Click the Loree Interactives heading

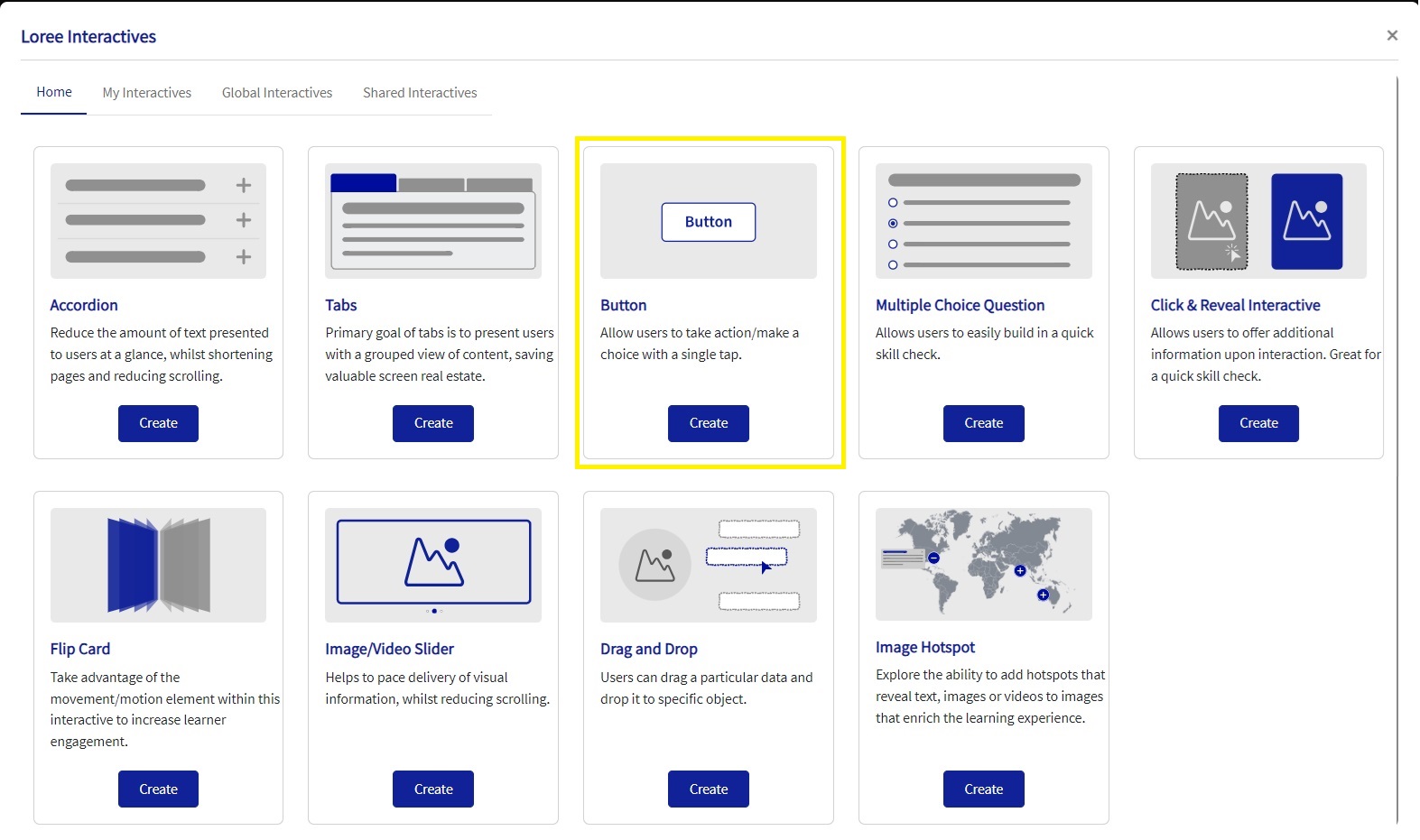point(88,37)
